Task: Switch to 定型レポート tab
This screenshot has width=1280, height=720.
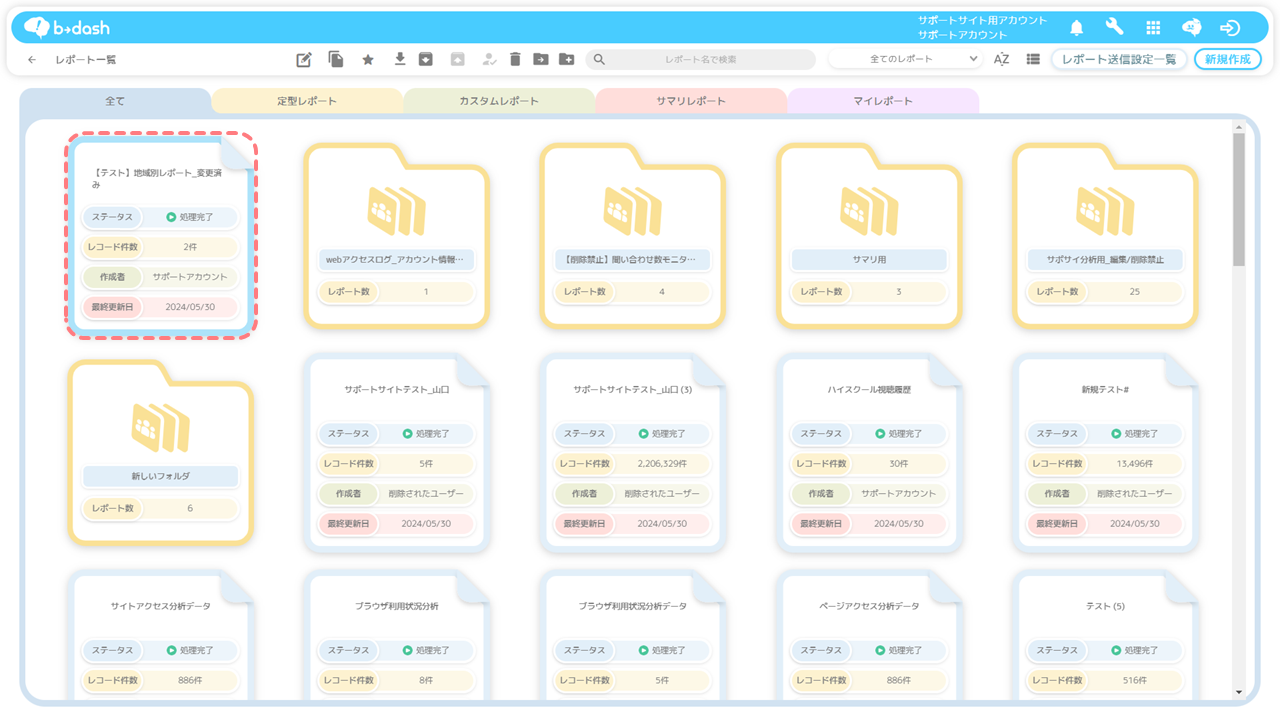Action: tap(307, 101)
